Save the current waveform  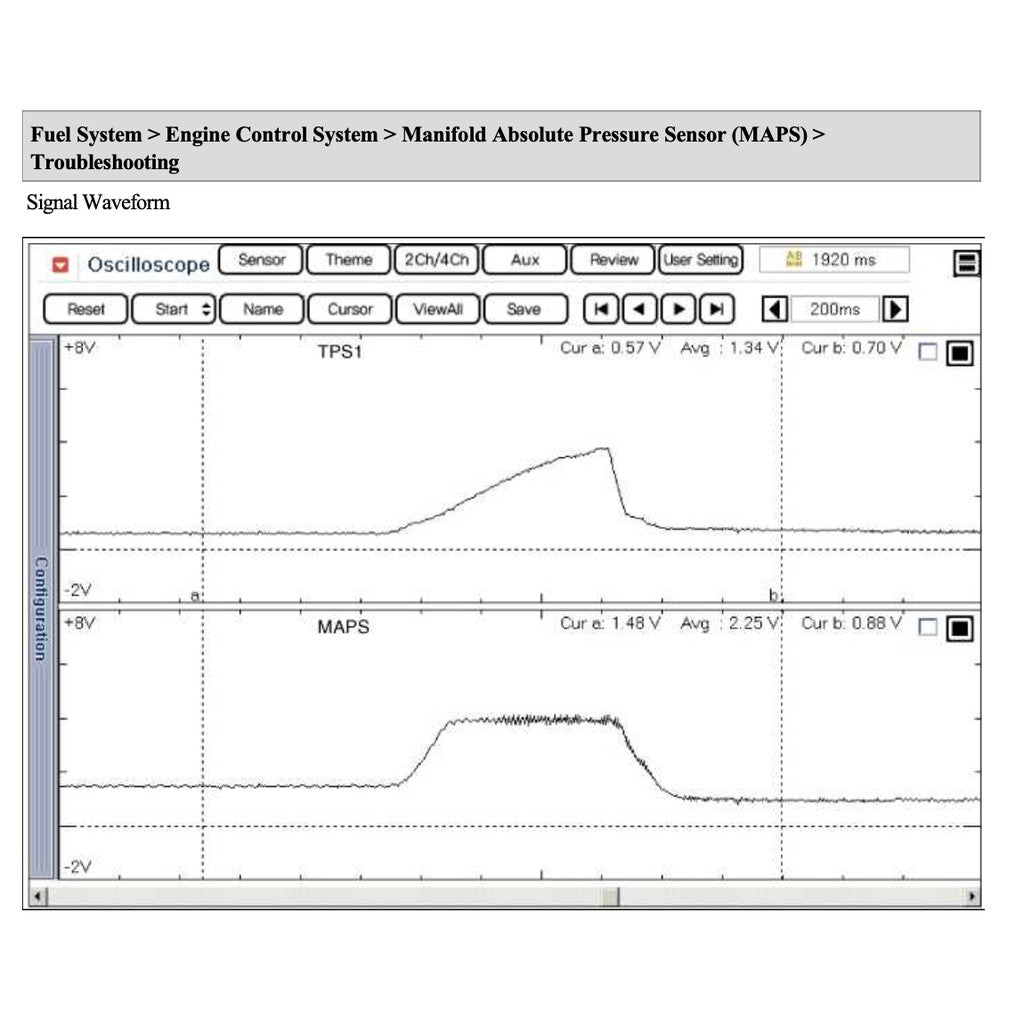coord(525,309)
